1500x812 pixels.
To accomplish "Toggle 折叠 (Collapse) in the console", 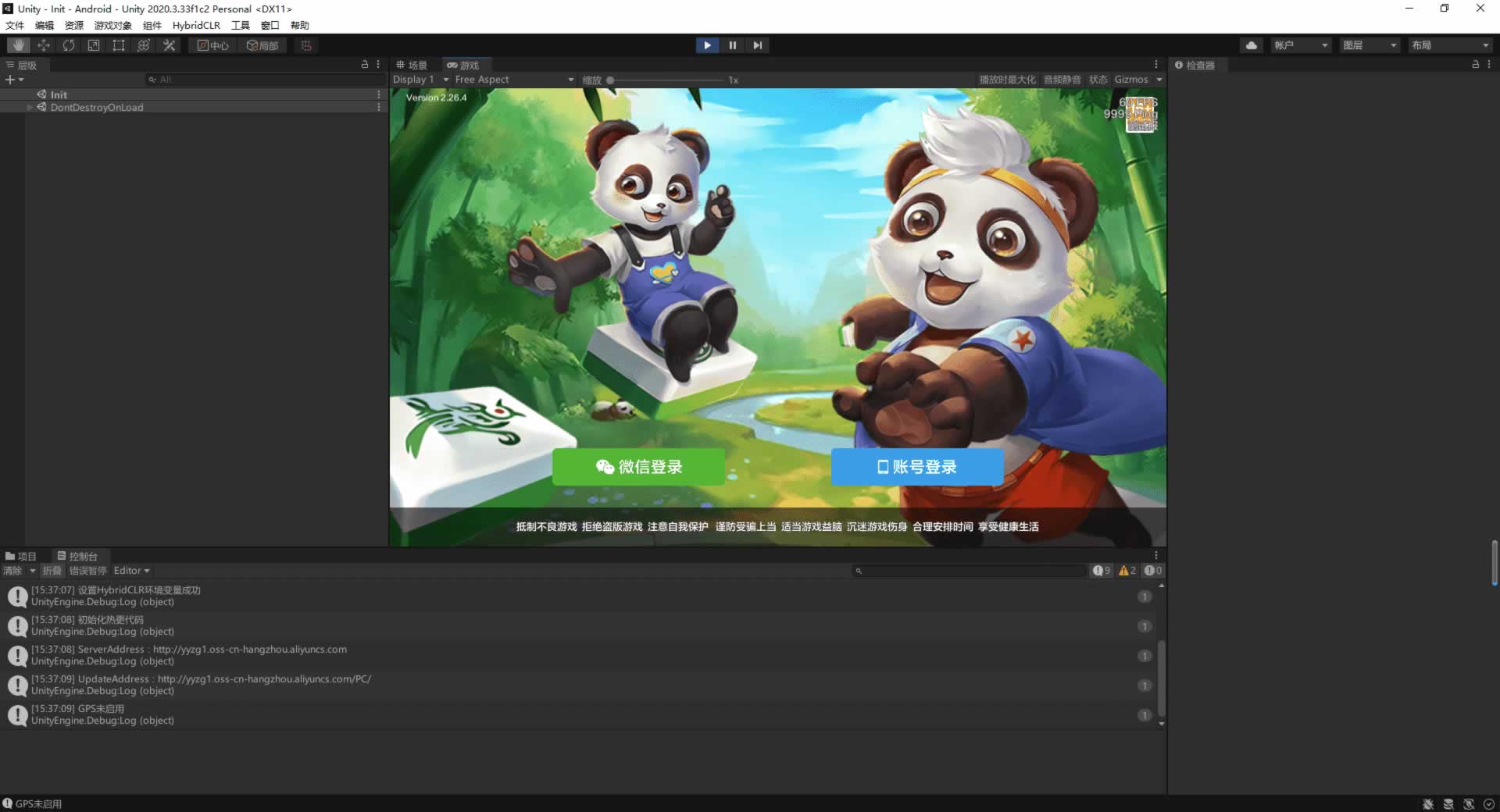I will pyautogui.click(x=52, y=571).
